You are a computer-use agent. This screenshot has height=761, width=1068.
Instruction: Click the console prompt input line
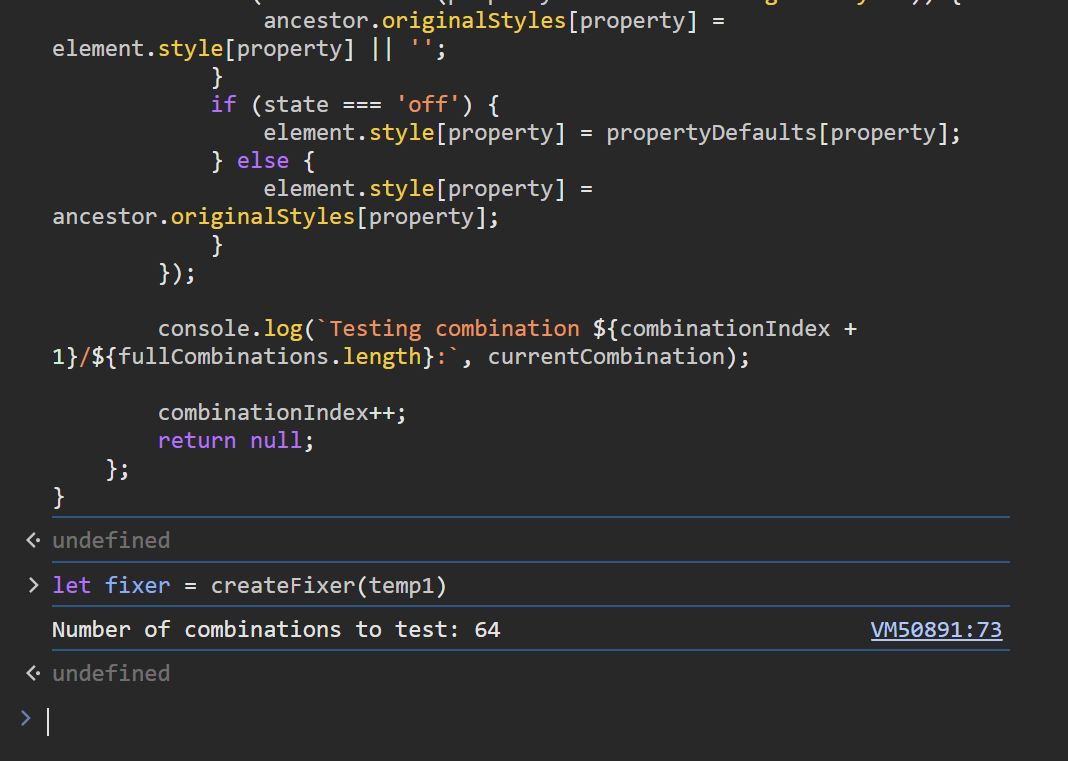click(x=529, y=721)
